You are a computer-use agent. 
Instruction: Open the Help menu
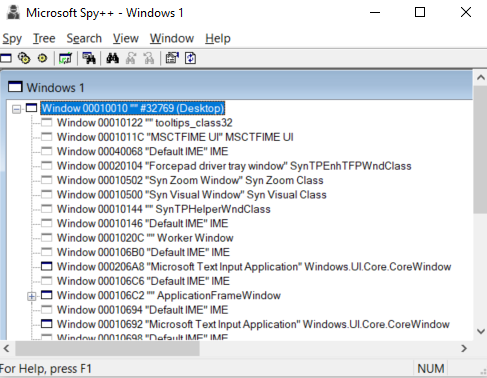[218, 38]
